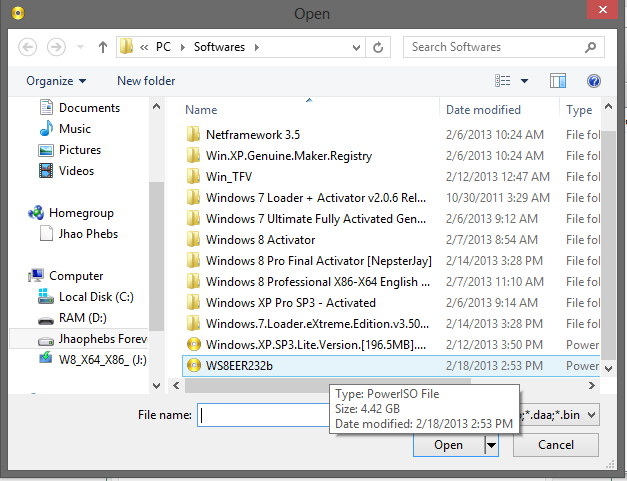
Task: Close the Open dialog
Action: coord(603,9)
